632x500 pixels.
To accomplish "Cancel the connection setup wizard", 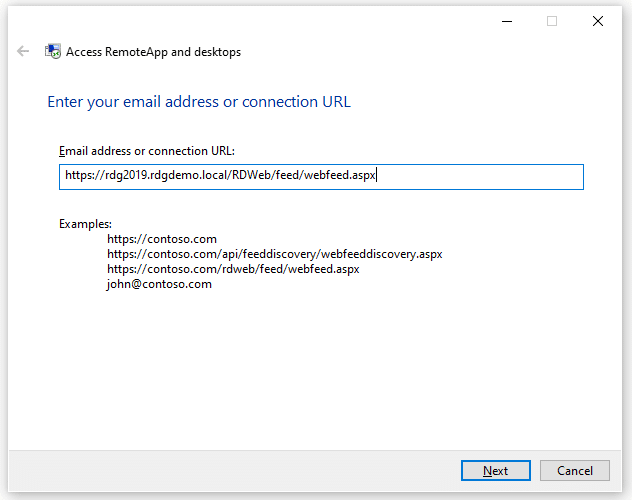I will tap(574, 470).
